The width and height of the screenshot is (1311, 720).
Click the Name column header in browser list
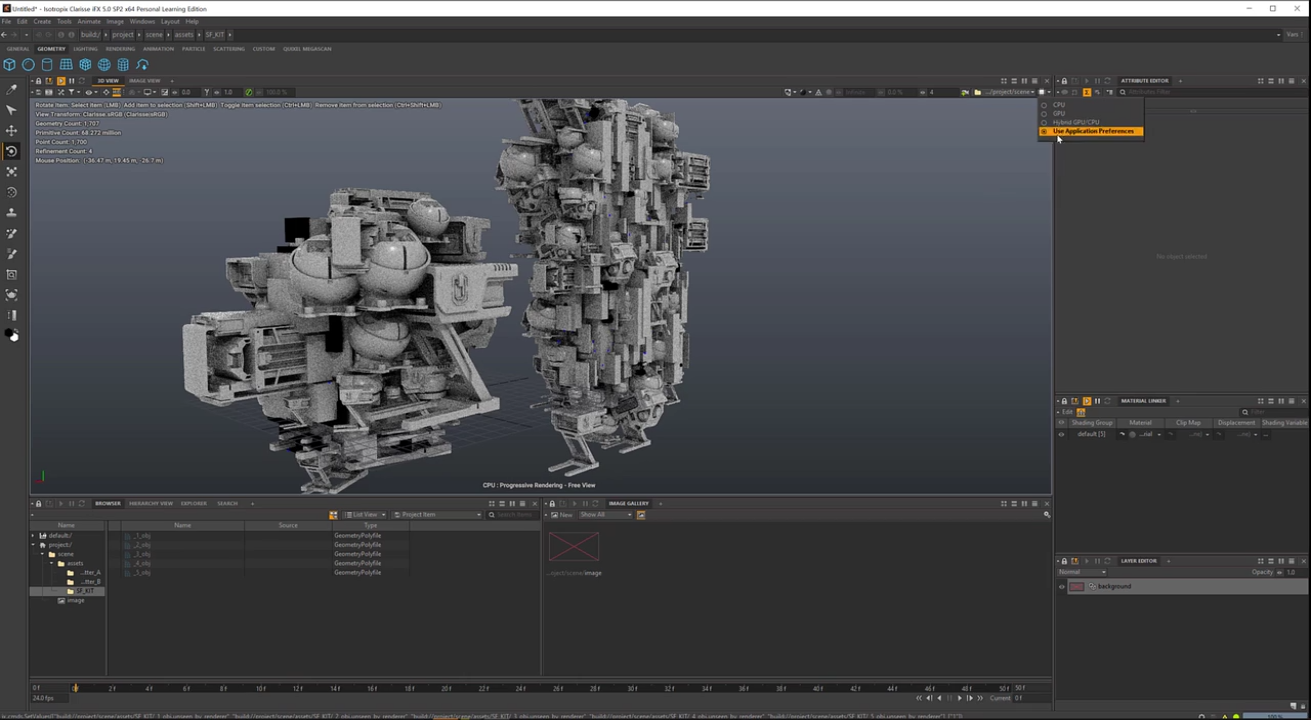pos(183,525)
